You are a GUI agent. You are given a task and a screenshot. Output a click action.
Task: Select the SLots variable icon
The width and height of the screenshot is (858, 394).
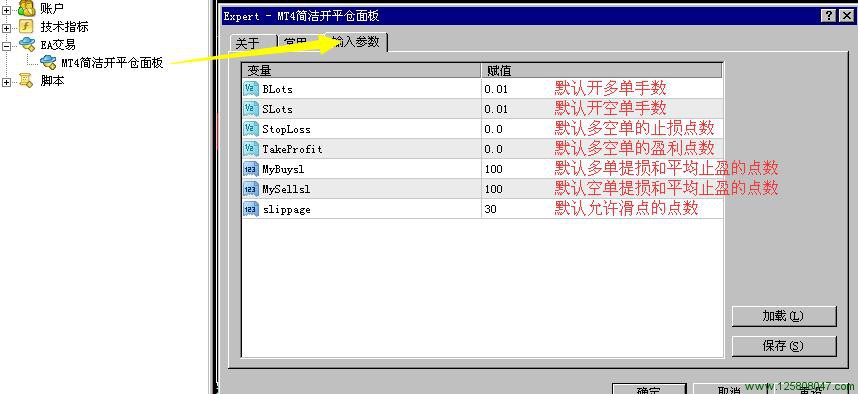pos(251,109)
